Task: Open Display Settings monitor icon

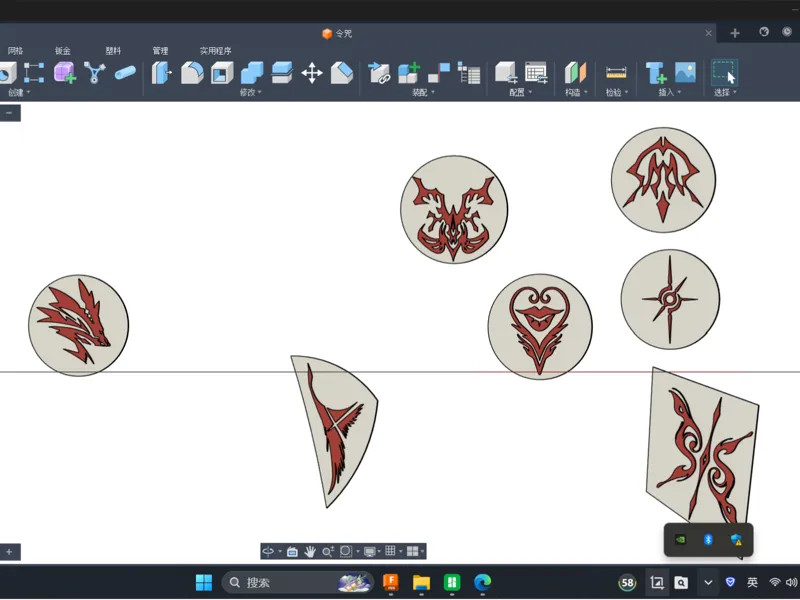Action: [x=369, y=551]
